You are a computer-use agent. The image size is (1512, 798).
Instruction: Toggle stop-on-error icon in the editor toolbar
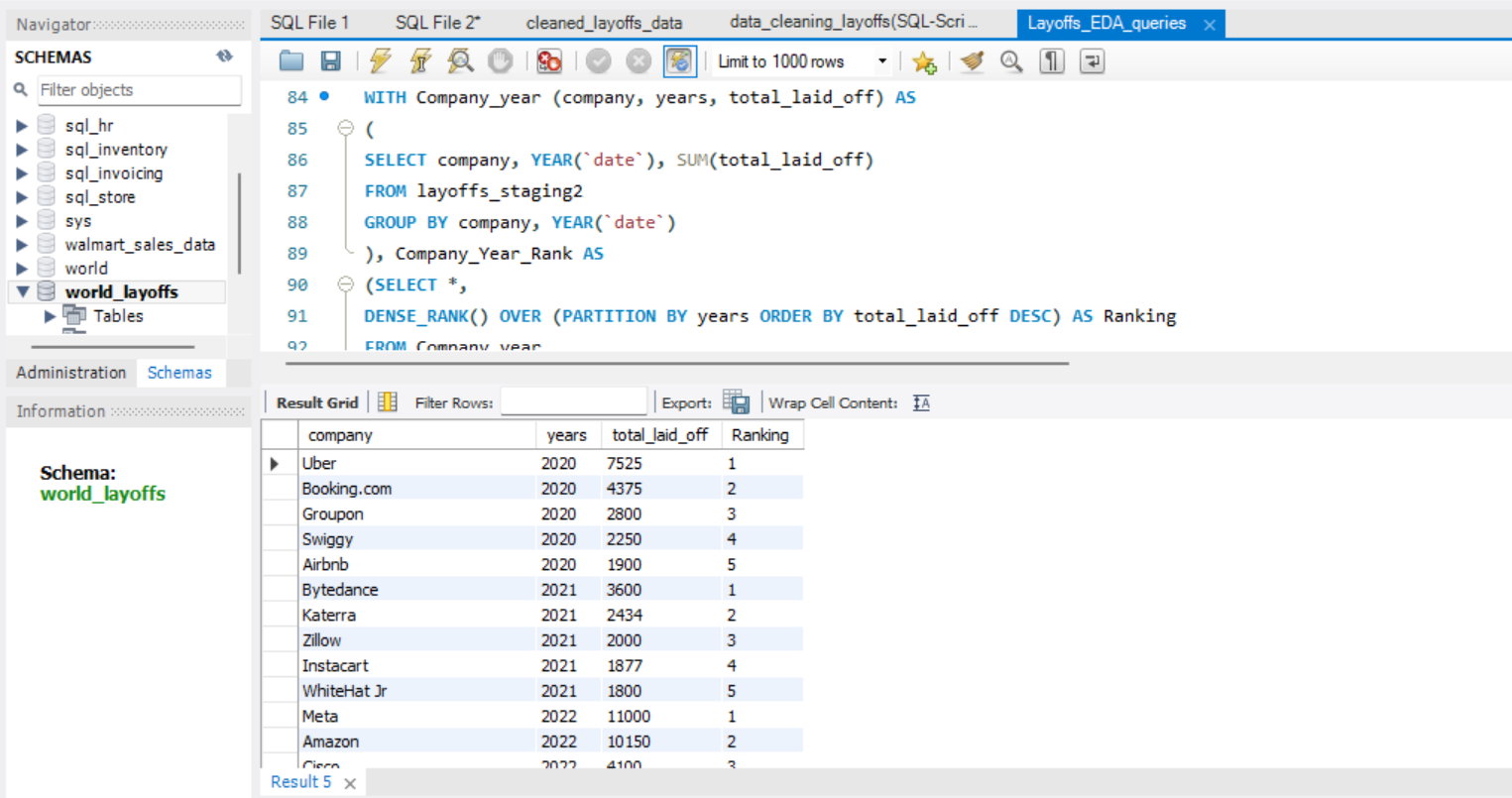[x=549, y=61]
